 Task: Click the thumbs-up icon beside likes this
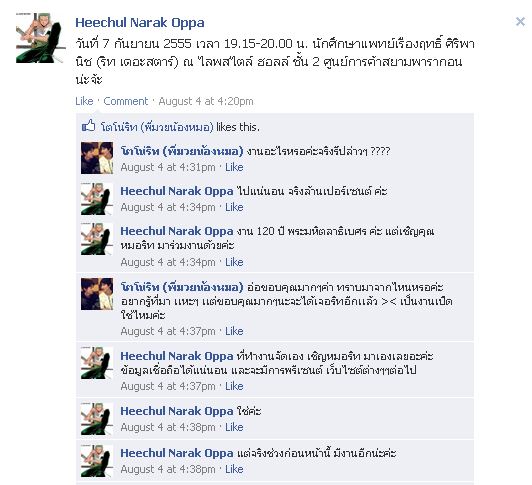[x=89, y=126]
